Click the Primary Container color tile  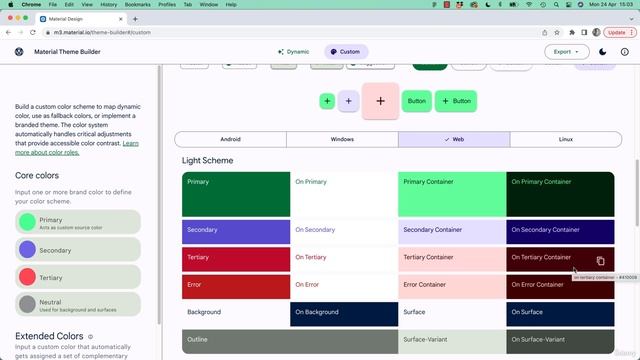pyautogui.click(x=452, y=194)
